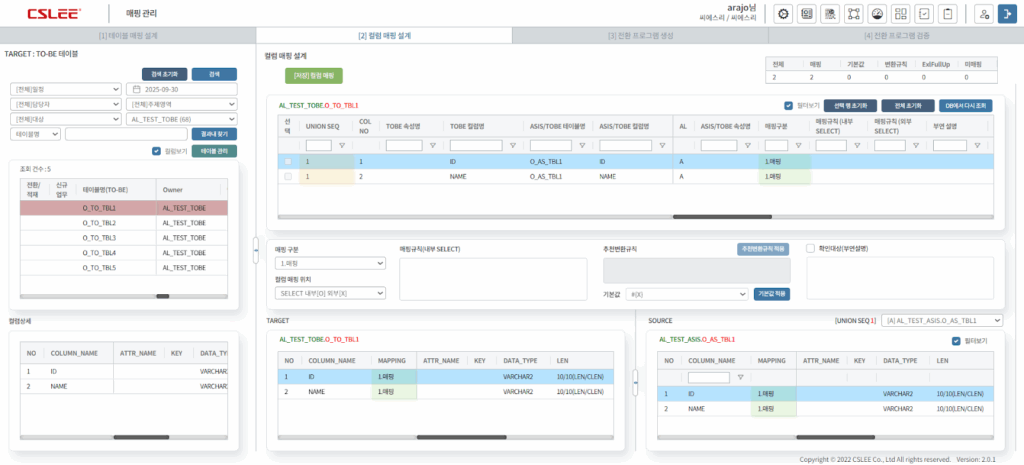Click the filter funnel icon under UNION SEQ
1024x465 pixels.
coord(342,145)
